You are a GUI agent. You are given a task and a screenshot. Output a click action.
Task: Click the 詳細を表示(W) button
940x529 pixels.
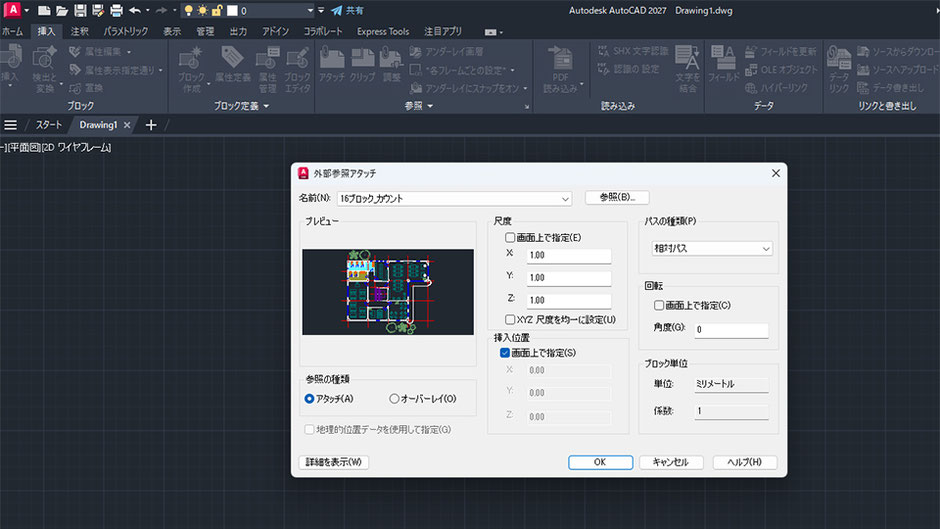click(x=333, y=462)
